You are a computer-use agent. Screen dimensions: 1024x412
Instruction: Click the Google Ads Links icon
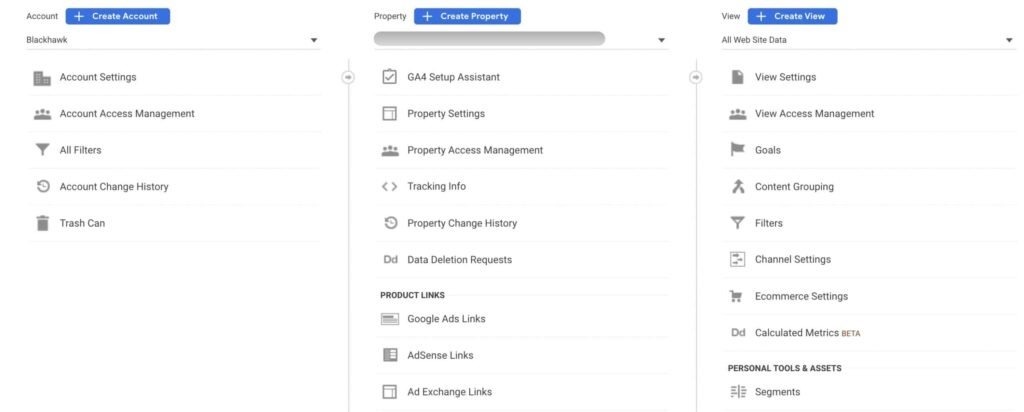389,319
